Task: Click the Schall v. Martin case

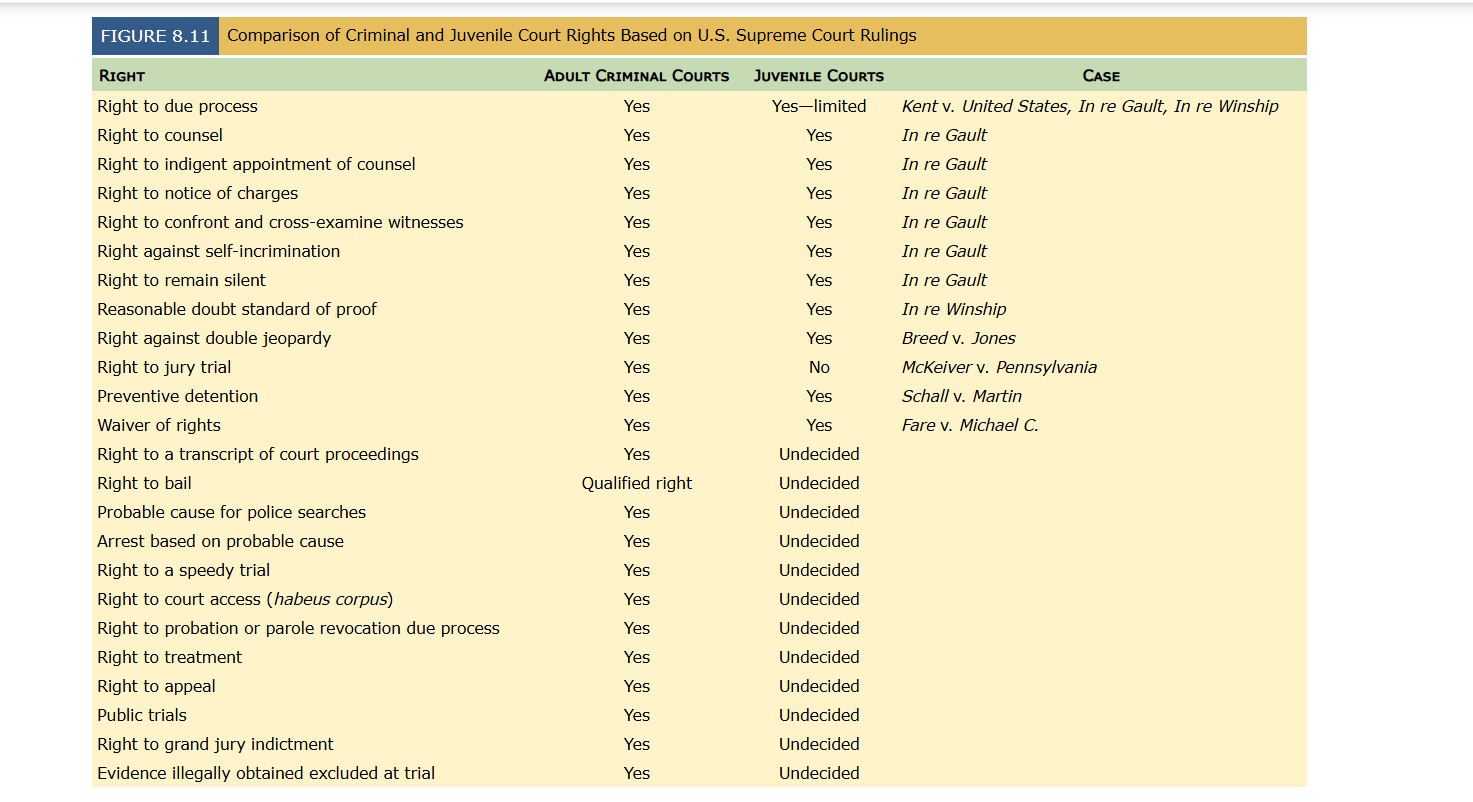Action: point(962,396)
